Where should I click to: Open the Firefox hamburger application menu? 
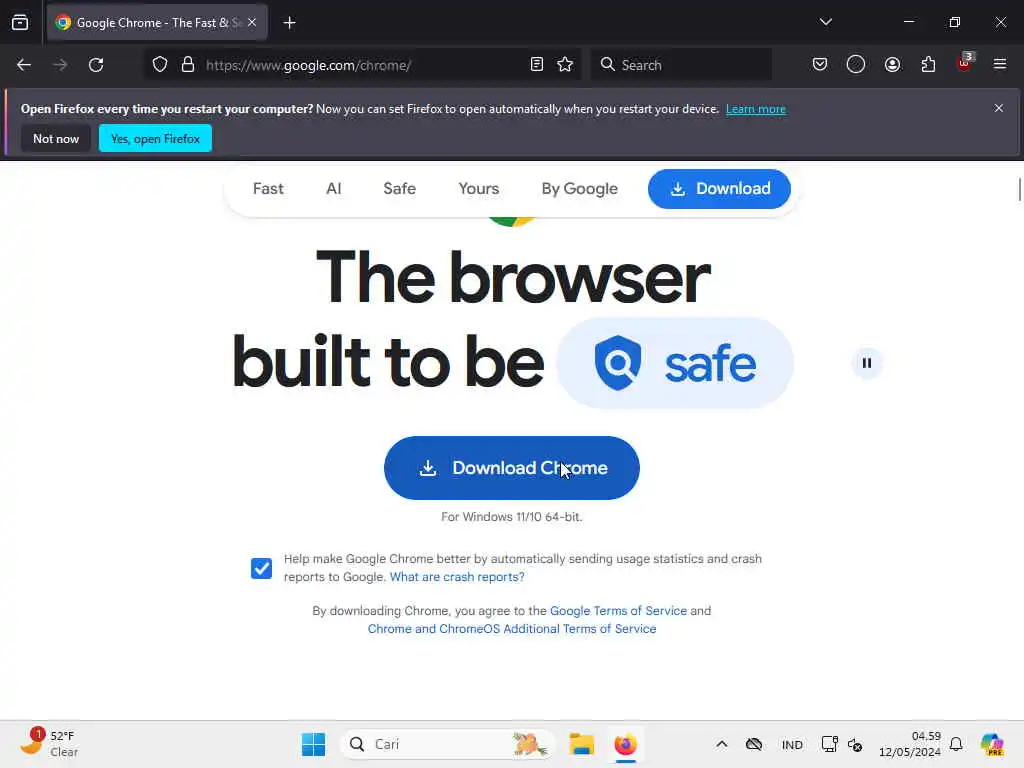pos(1000,65)
